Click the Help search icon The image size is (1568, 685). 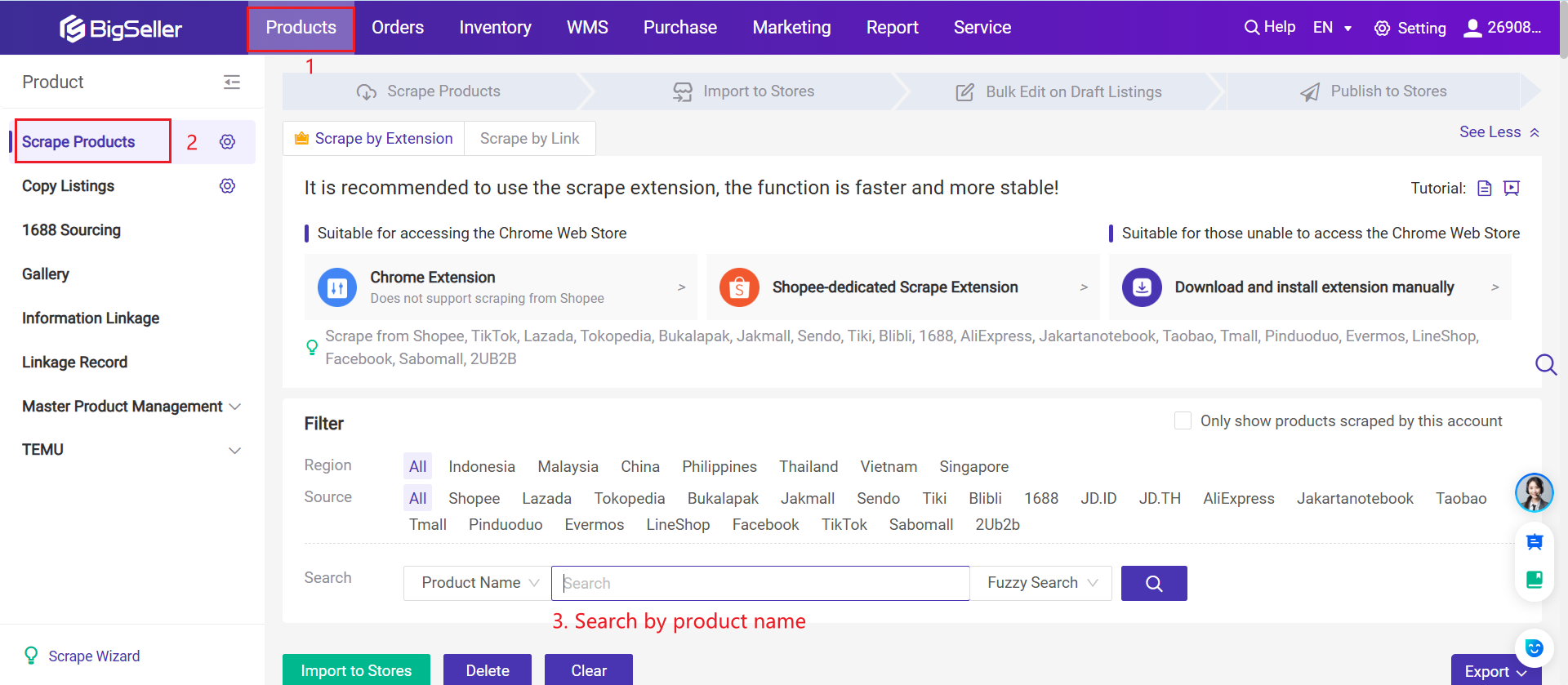tap(1251, 28)
